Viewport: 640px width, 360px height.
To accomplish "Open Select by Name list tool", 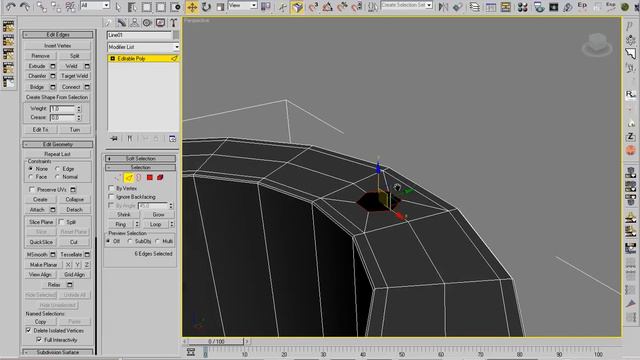I will (132, 7).
